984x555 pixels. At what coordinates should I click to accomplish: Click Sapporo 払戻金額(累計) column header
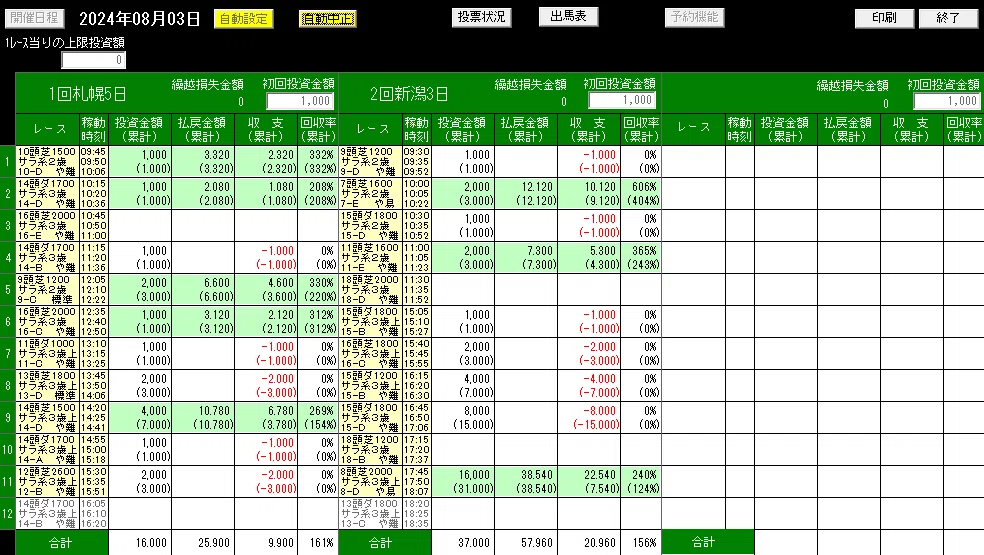(x=203, y=129)
